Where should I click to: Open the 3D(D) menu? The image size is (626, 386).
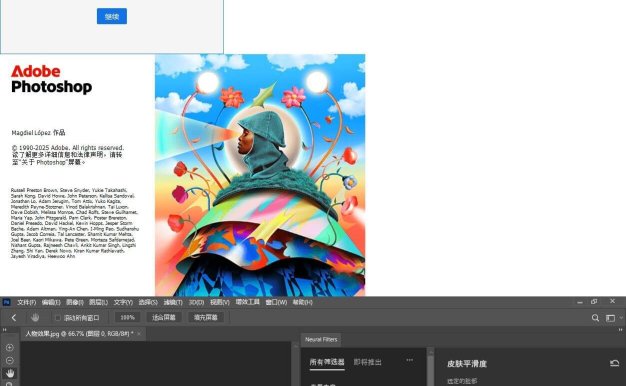pyautogui.click(x=196, y=302)
